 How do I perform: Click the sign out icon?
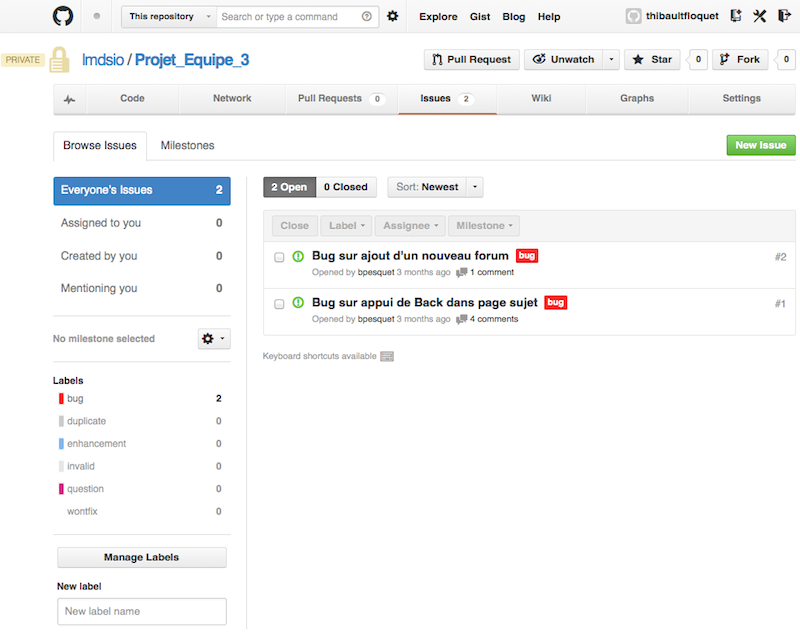point(785,16)
